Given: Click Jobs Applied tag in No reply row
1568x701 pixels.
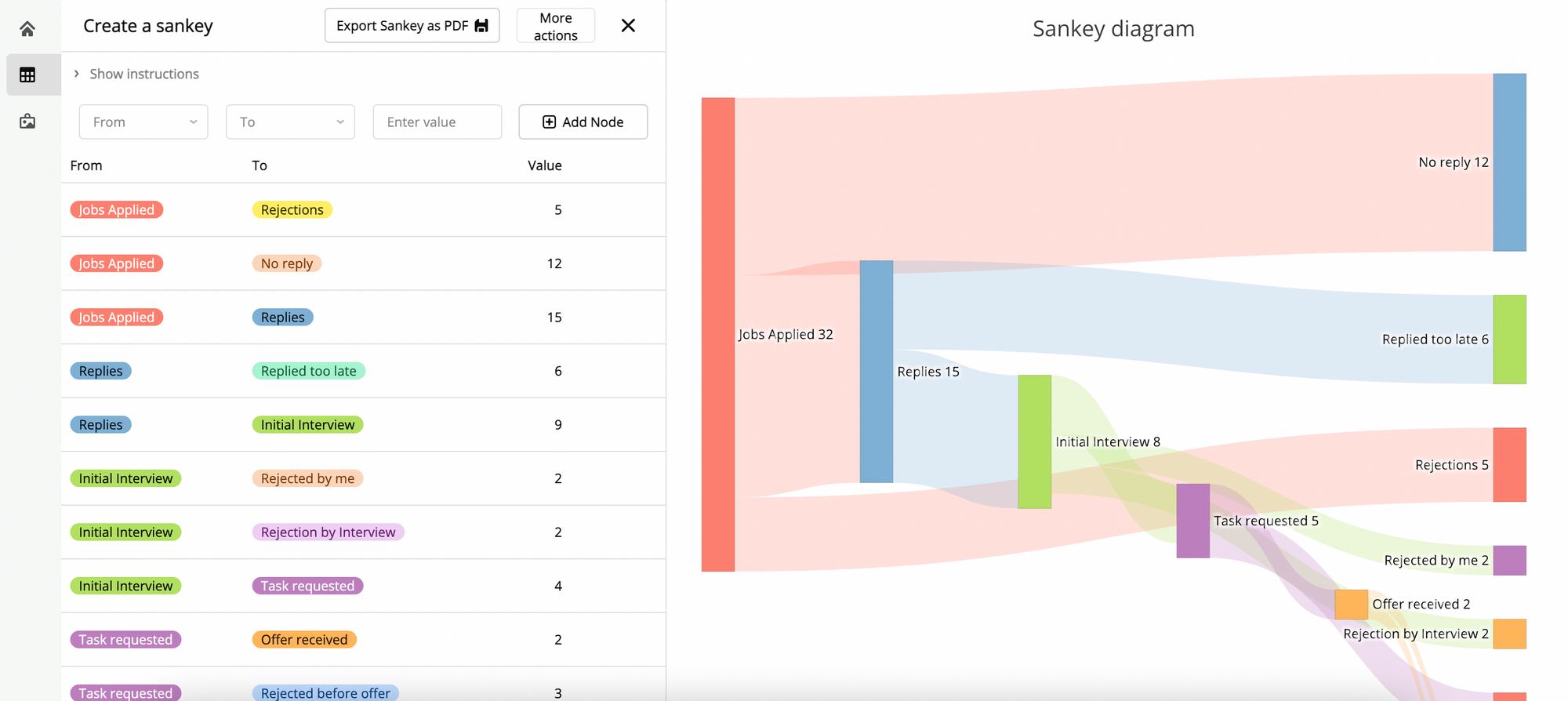Looking at the screenshot, I should click(x=117, y=263).
